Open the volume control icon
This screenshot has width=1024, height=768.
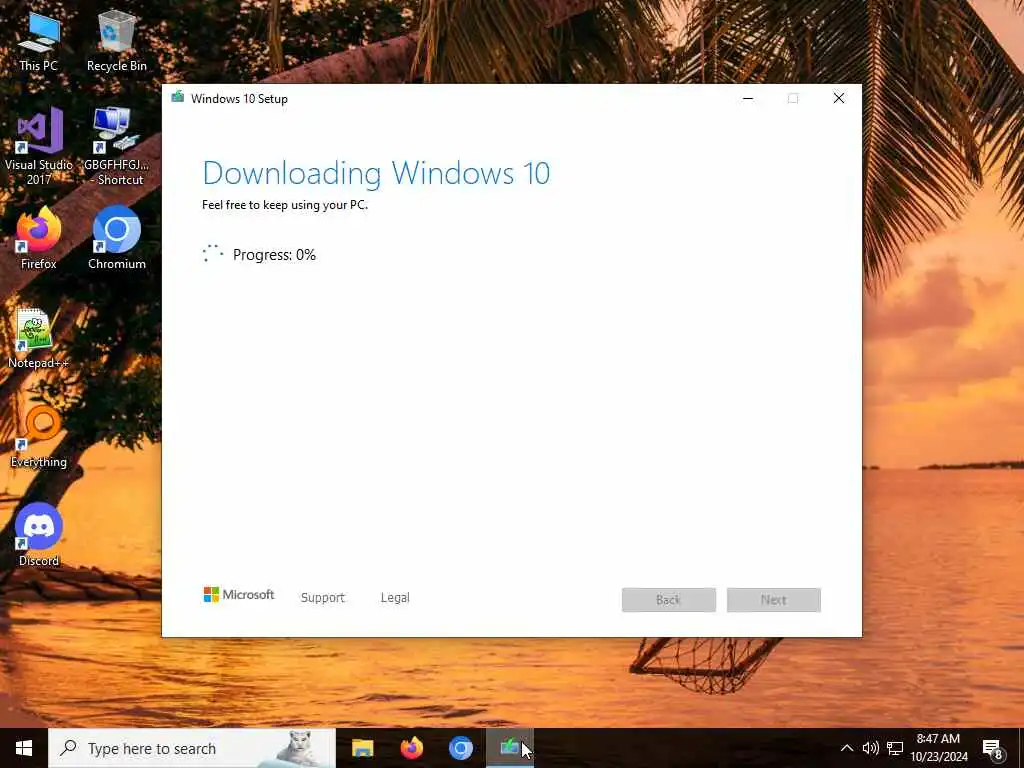[x=870, y=748]
